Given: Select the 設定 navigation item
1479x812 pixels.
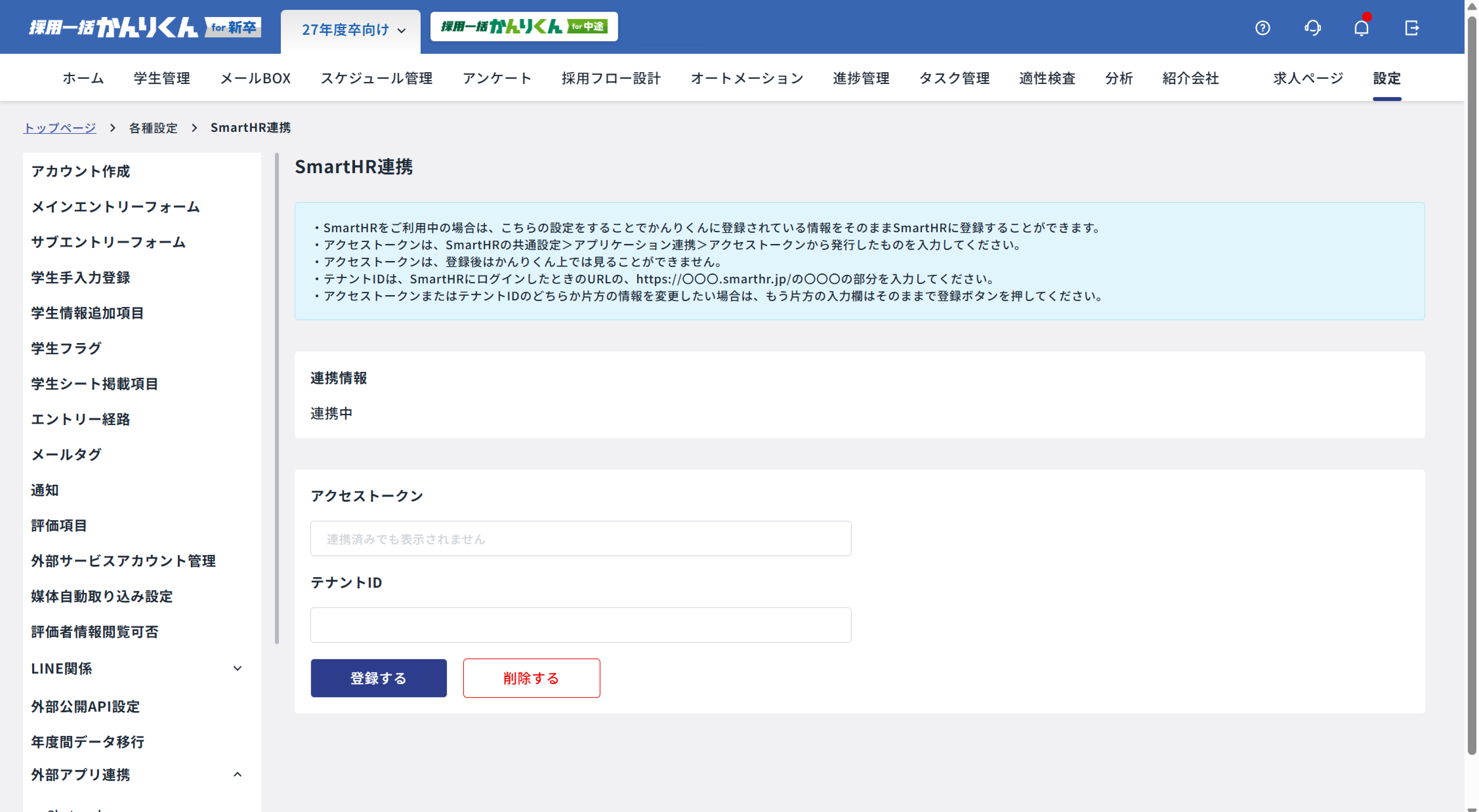Looking at the screenshot, I should coord(1386,78).
